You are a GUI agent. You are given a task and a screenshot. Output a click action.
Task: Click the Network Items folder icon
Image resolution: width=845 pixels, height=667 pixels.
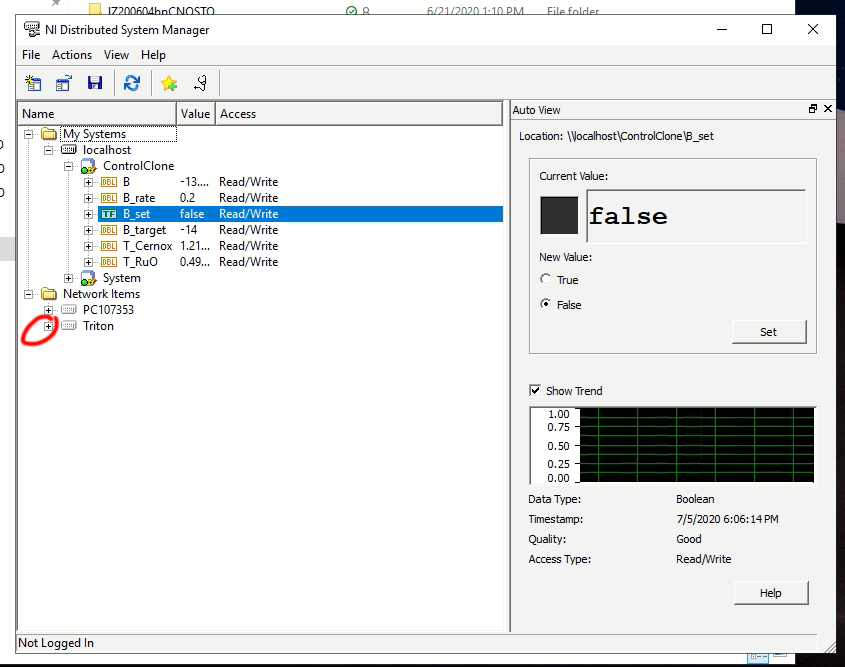(x=49, y=294)
